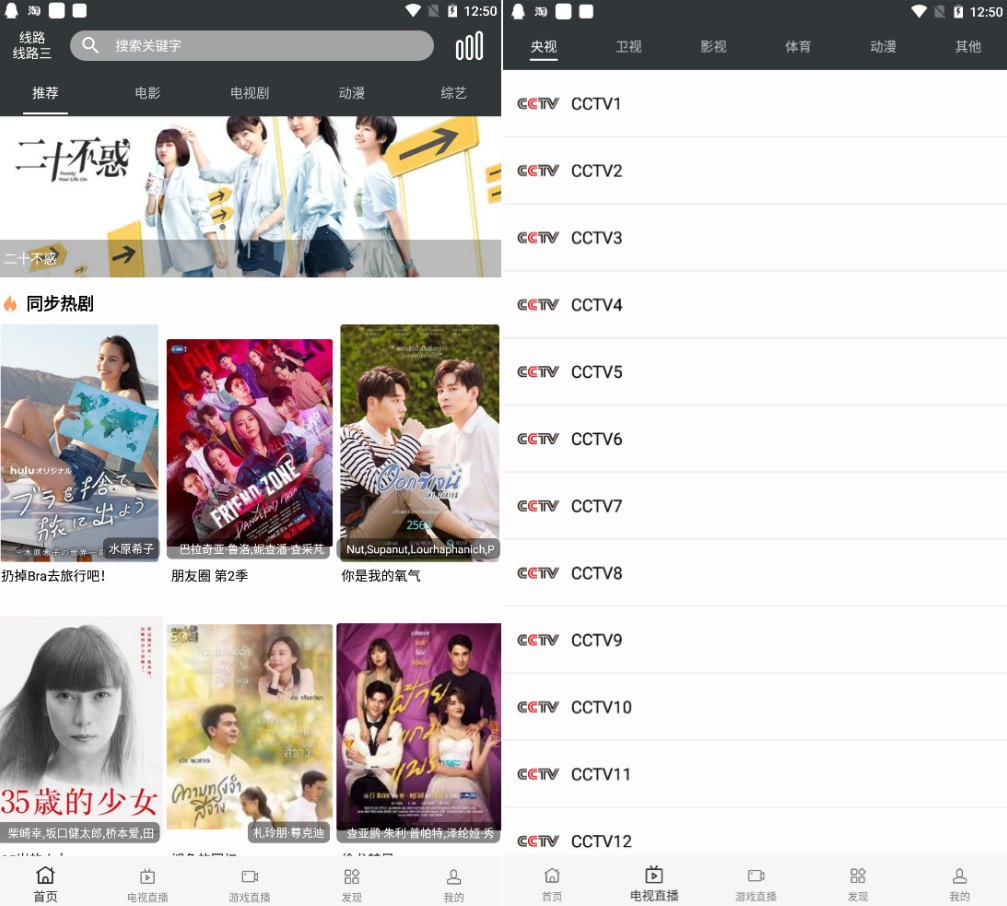
Task: Open the 电视直播 TV icon in bottom navigation
Action: [x=146, y=876]
